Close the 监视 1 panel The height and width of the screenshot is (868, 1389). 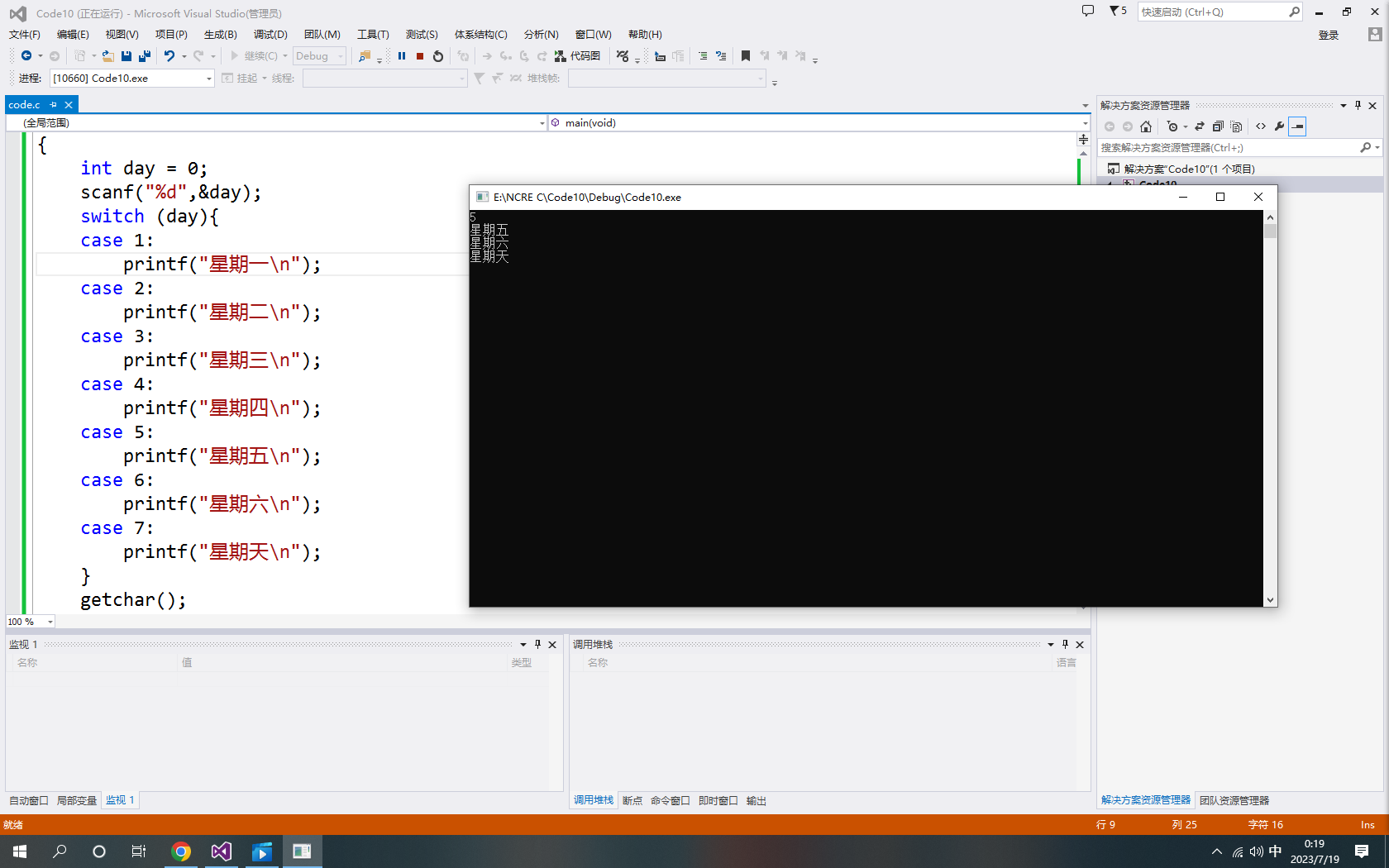point(552,644)
